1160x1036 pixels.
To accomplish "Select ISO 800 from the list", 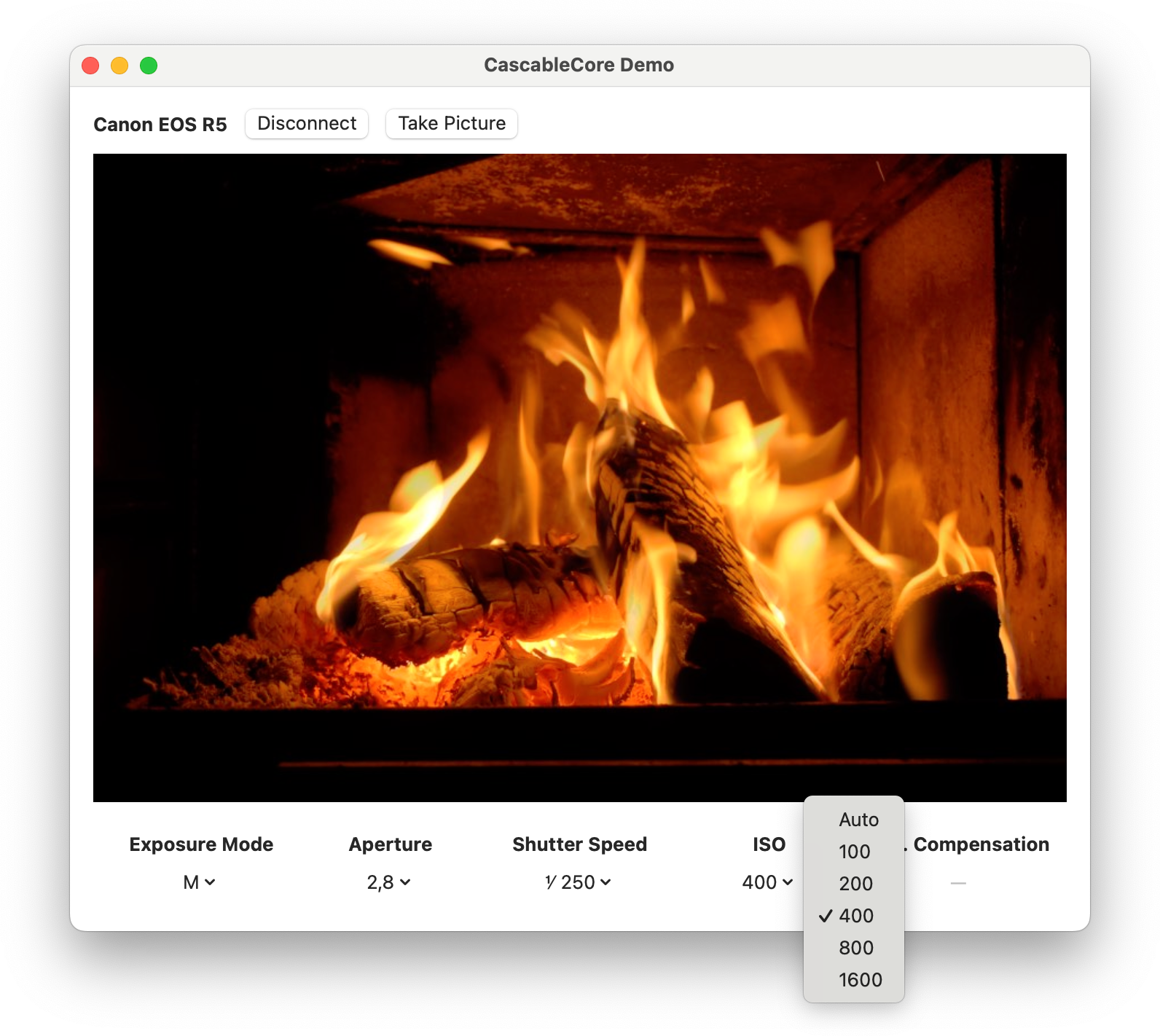I will [855, 948].
